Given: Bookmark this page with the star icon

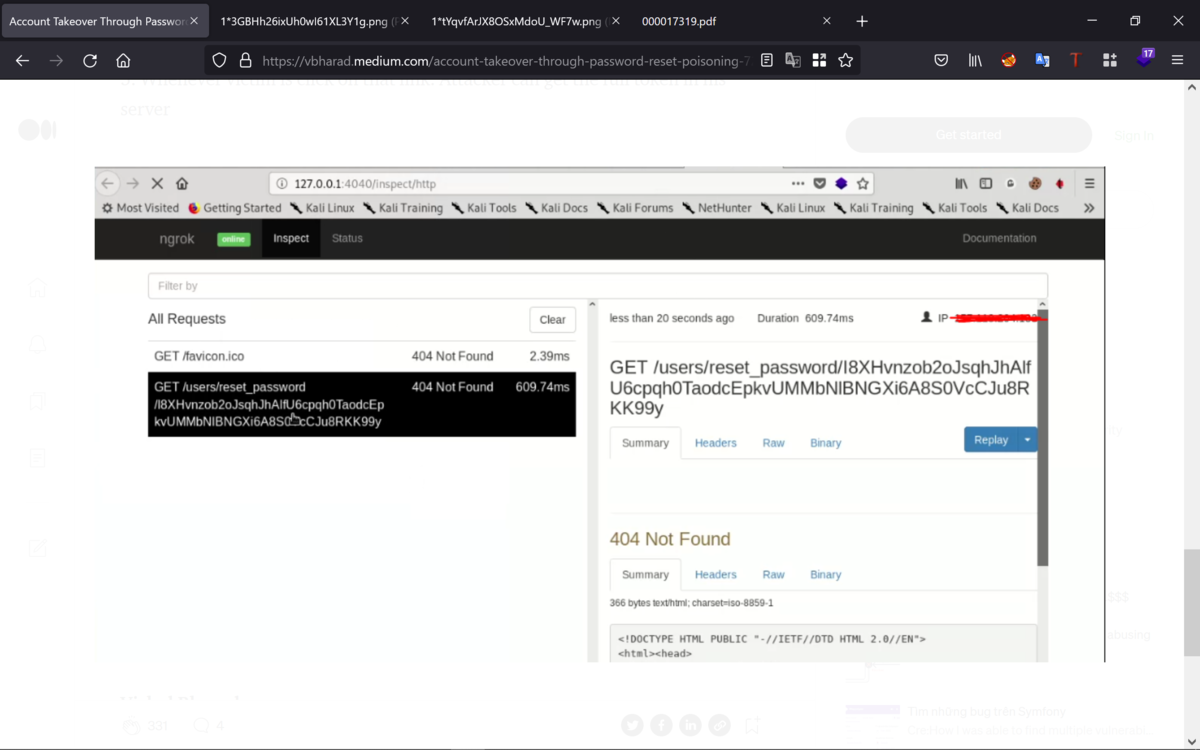Looking at the screenshot, I should 846,60.
